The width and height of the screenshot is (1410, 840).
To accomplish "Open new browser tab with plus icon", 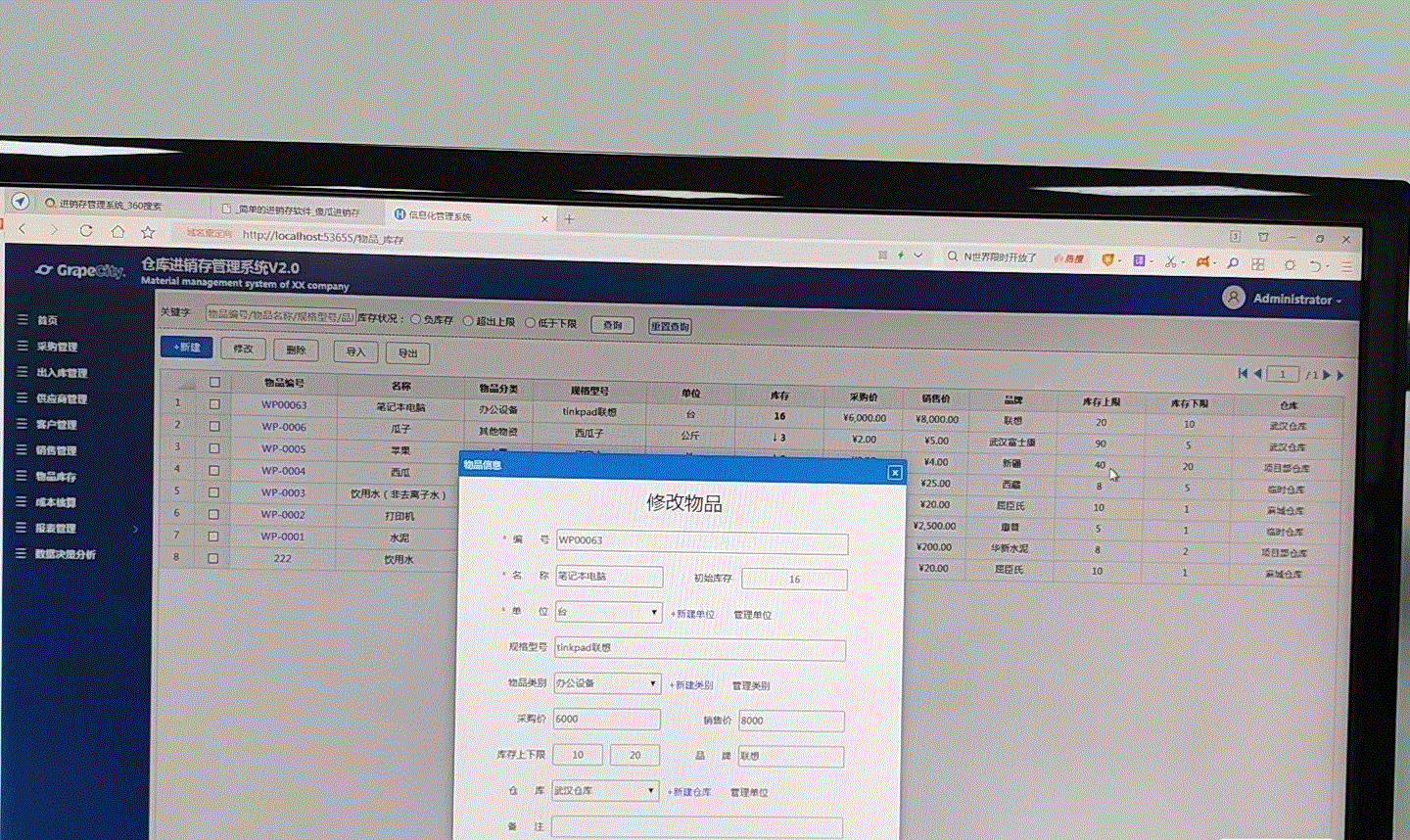I will click(569, 219).
